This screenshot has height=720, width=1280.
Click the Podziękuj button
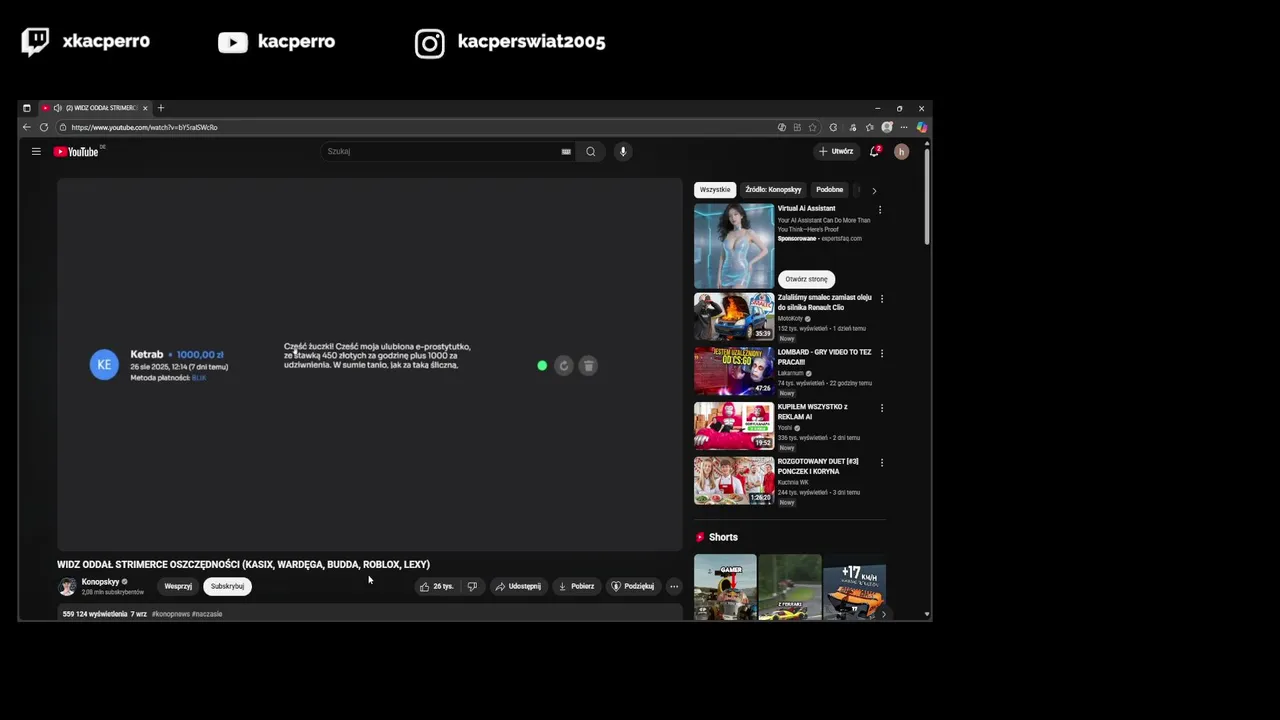tap(633, 586)
